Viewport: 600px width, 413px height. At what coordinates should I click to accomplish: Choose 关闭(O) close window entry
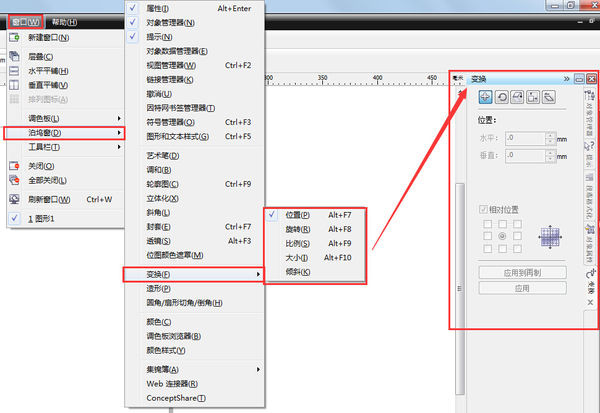(x=65, y=166)
